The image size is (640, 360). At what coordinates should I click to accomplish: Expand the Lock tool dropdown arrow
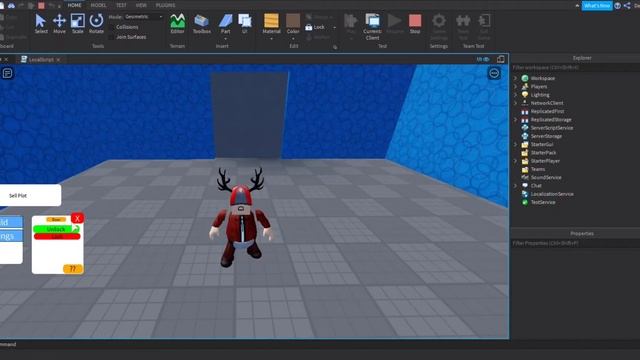pyautogui.click(x=335, y=27)
